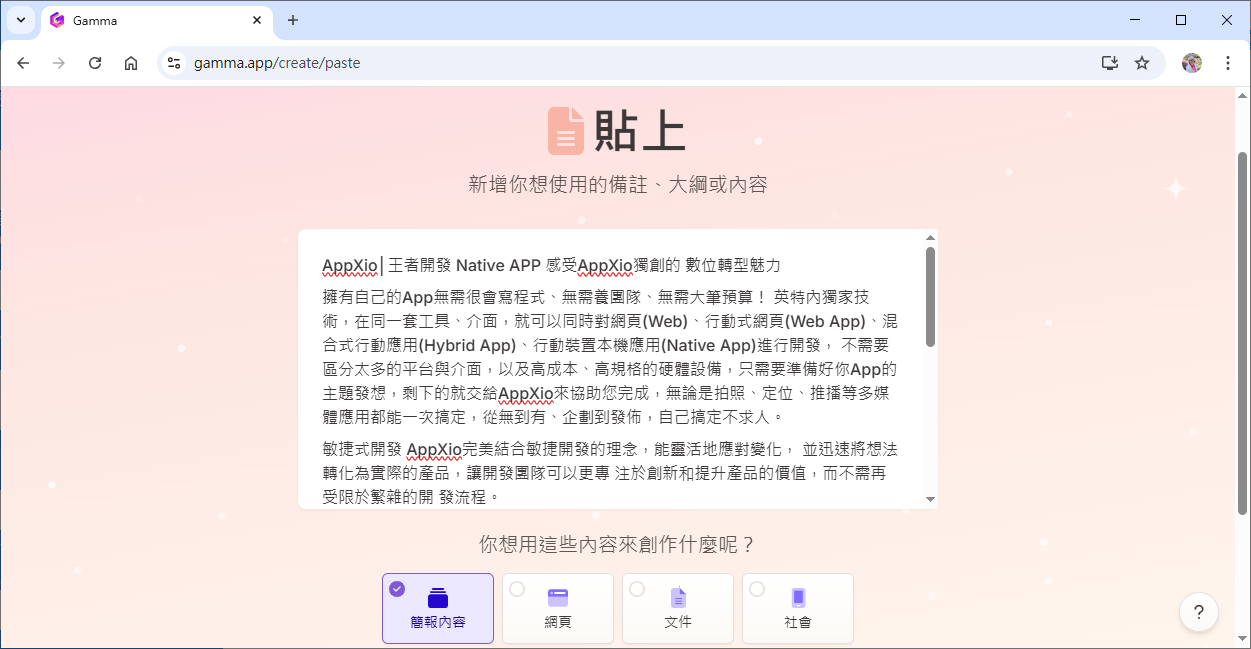Screen dimensions: 1251x649
Task: Select the 簡報內容 presentation option card
Action: (438, 608)
